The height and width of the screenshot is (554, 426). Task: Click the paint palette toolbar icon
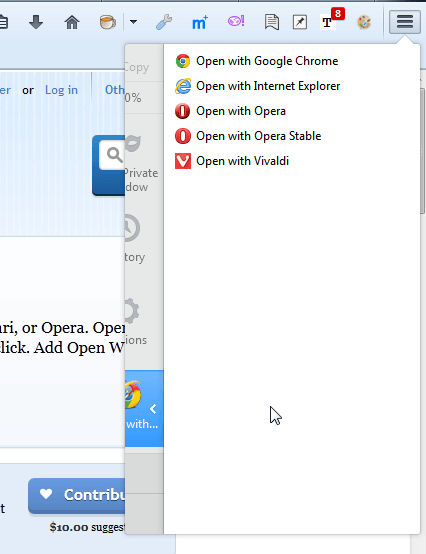coord(364,22)
